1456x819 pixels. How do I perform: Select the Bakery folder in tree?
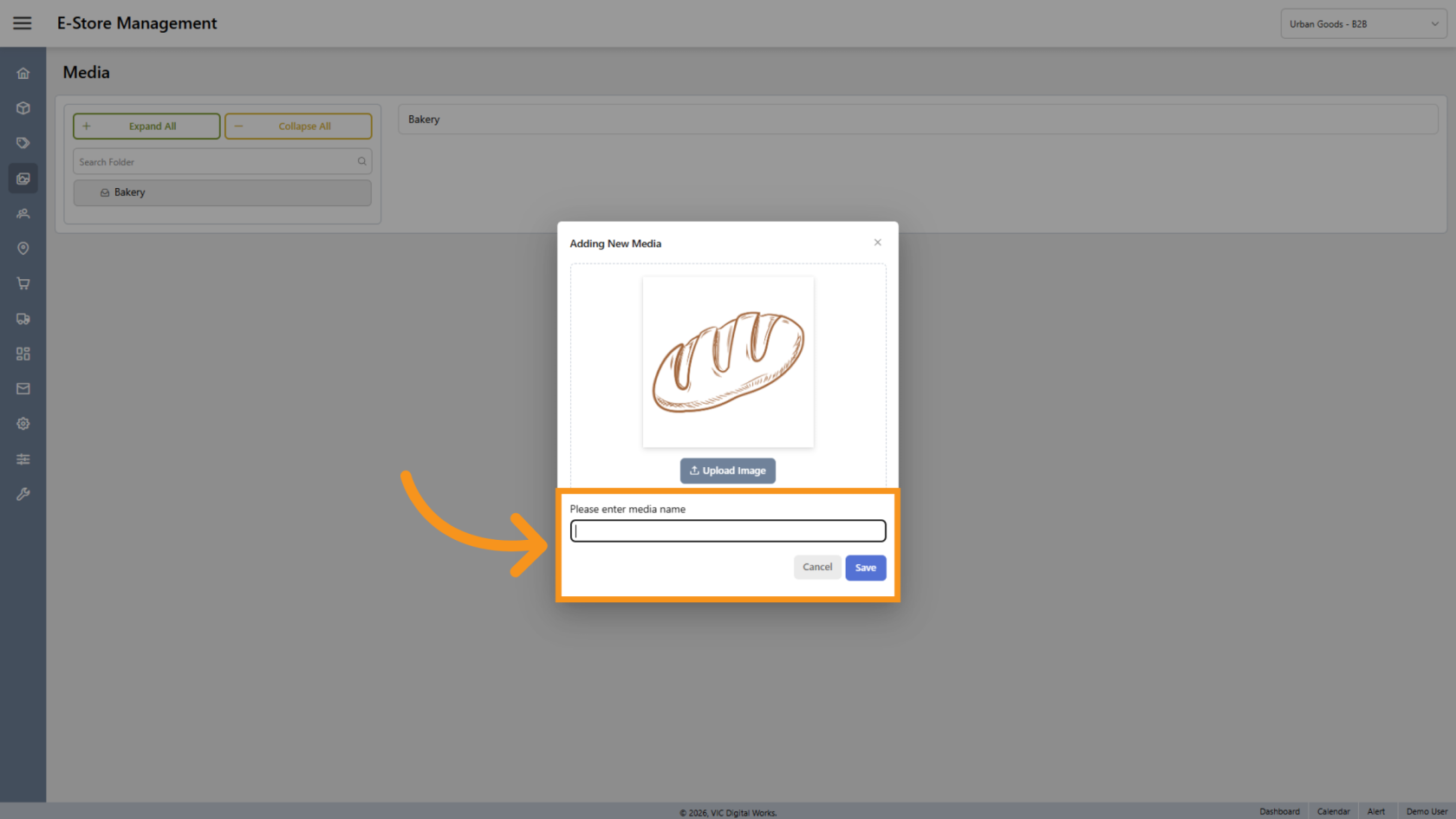tap(222, 192)
